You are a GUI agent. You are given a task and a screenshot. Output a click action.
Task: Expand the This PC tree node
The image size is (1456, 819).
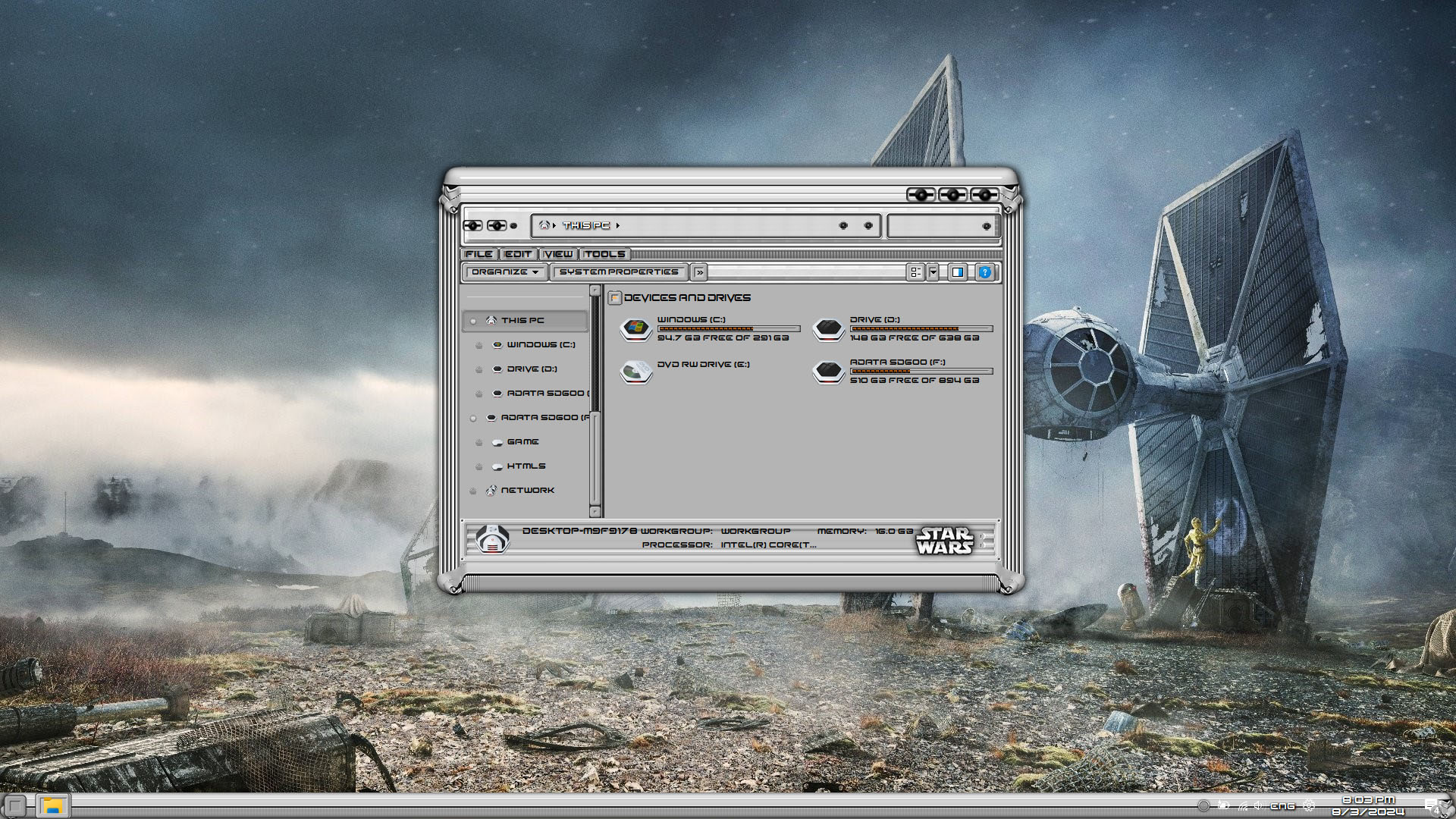(473, 321)
